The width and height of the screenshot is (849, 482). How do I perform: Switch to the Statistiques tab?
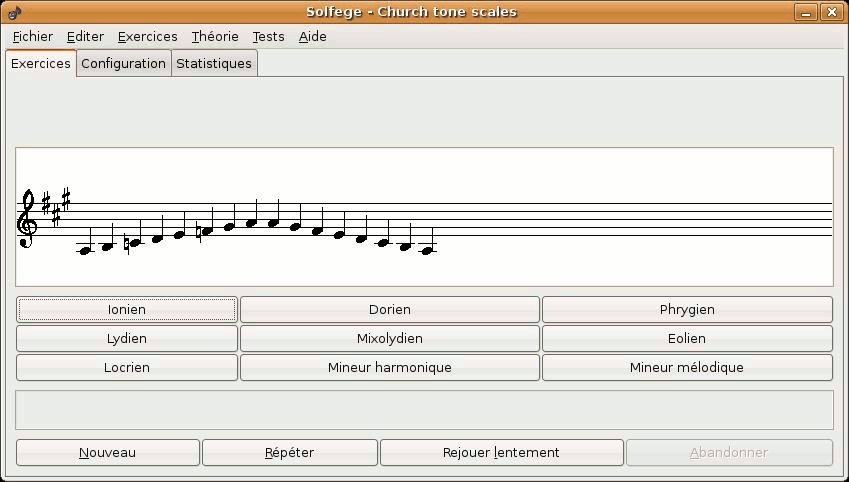(x=214, y=63)
